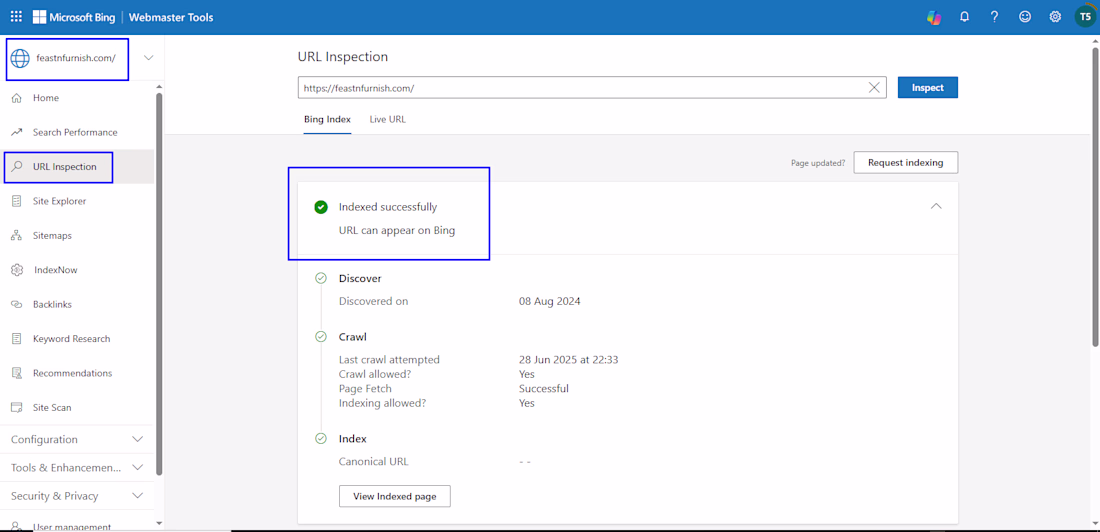
Task: Open the feedback smiley icon
Action: click(1025, 17)
